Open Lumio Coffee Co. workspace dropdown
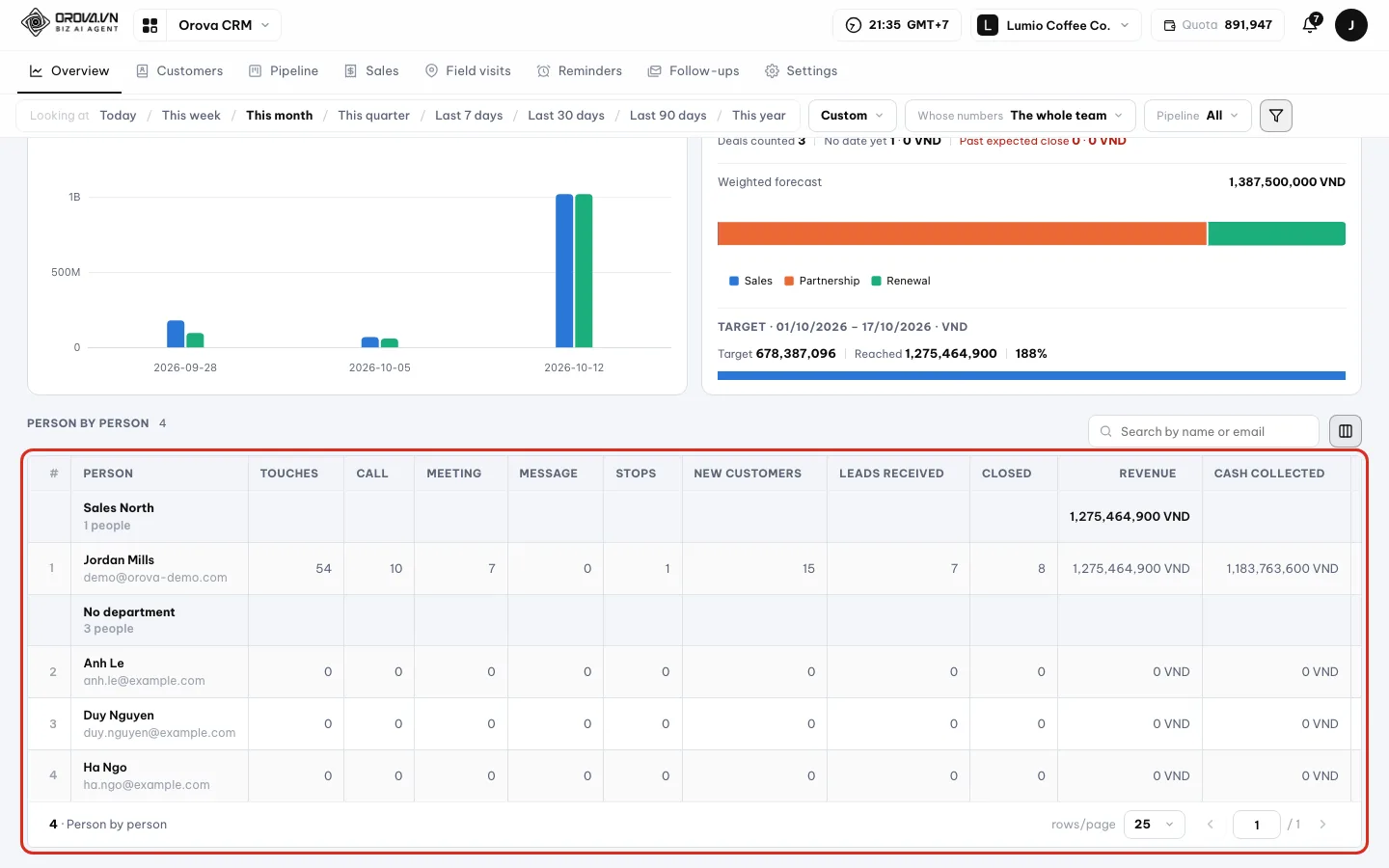This screenshot has width=1389, height=868. (1056, 25)
